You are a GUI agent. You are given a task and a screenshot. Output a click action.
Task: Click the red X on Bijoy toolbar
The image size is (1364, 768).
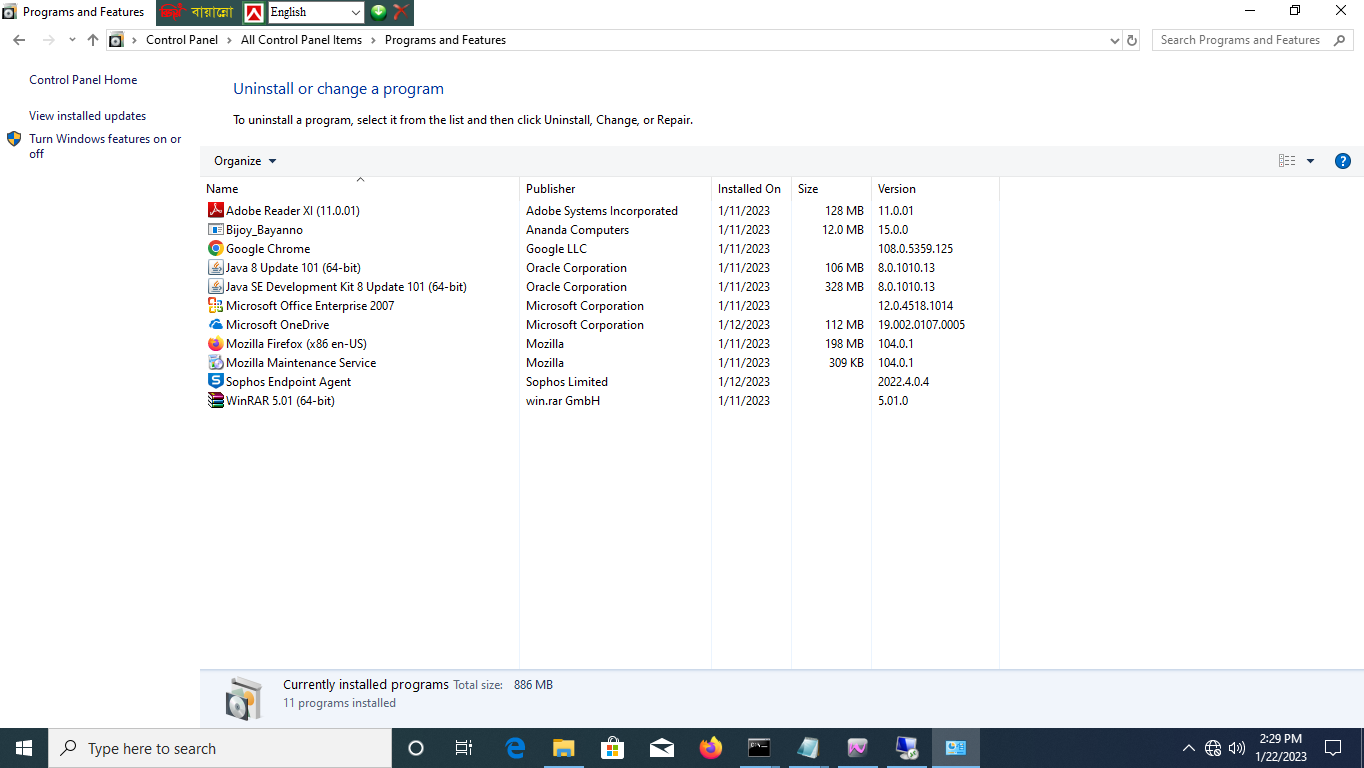coord(401,12)
